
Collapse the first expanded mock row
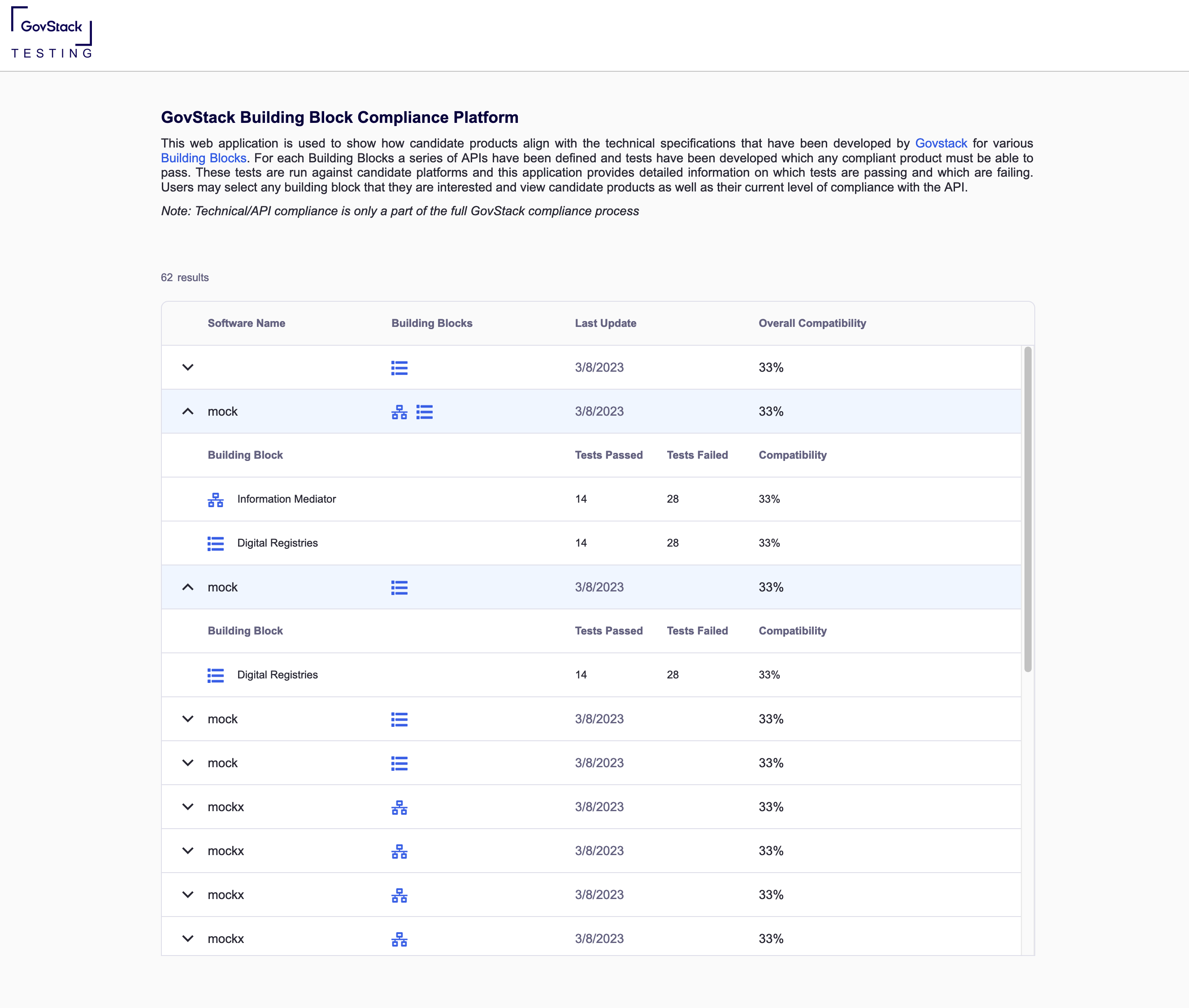187,412
